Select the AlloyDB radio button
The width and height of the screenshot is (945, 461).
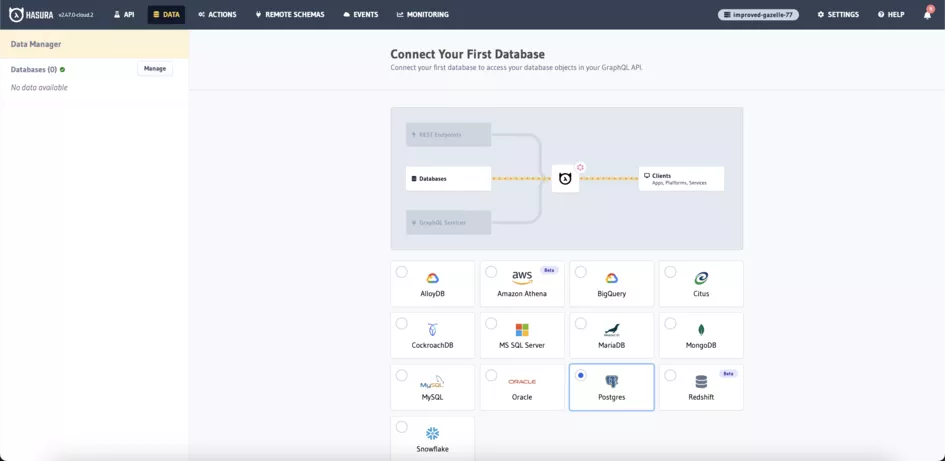[x=401, y=272]
